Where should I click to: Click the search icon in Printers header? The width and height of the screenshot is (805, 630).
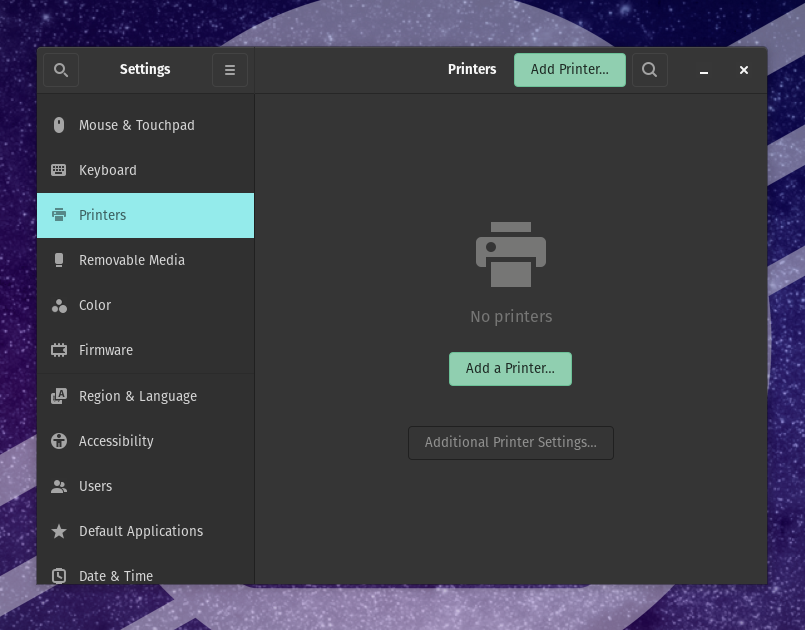tap(649, 70)
